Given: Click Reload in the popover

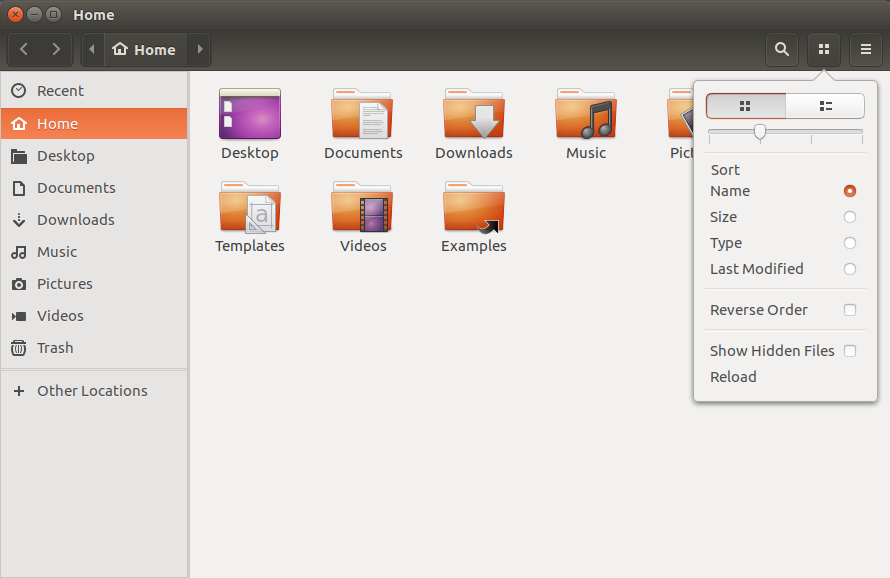Looking at the screenshot, I should (733, 377).
